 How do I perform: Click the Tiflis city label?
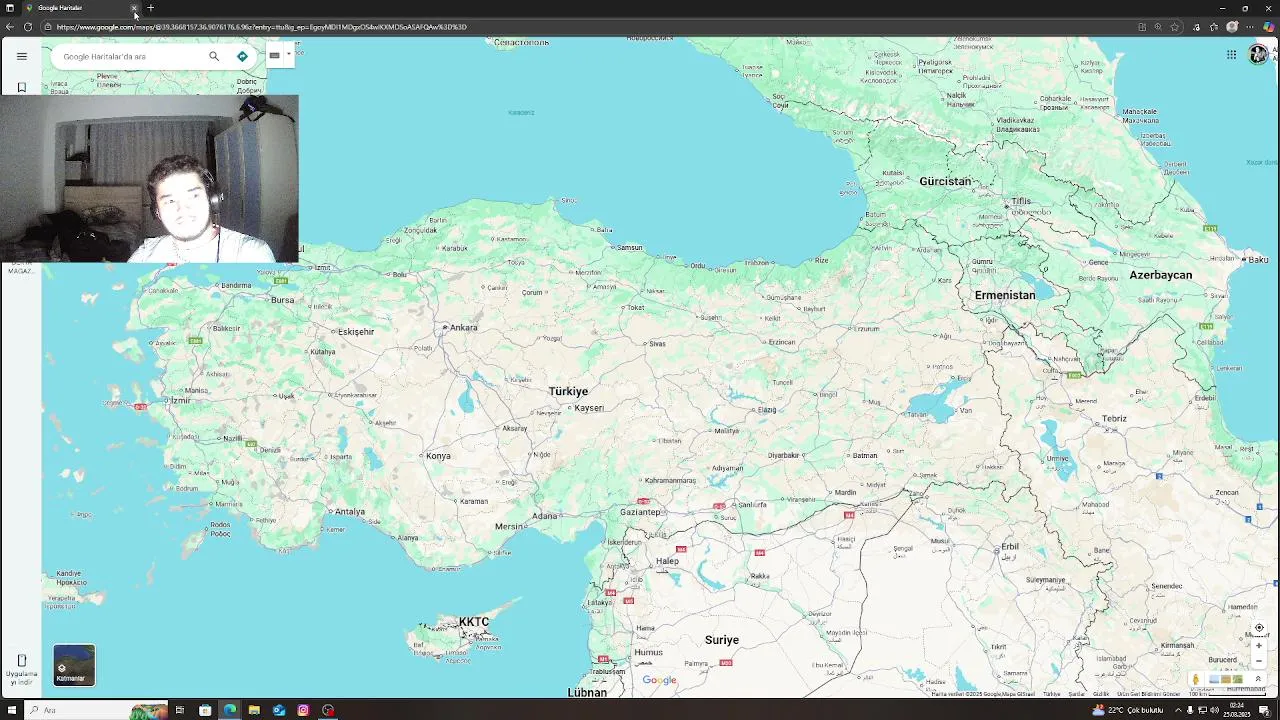click(x=1020, y=201)
